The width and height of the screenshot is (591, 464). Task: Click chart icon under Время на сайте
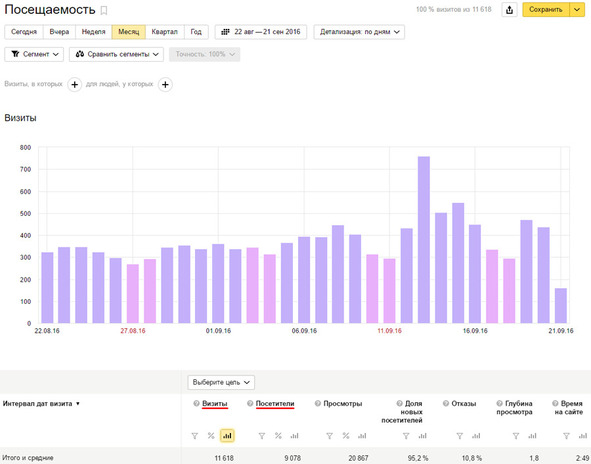tap(582, 436)
